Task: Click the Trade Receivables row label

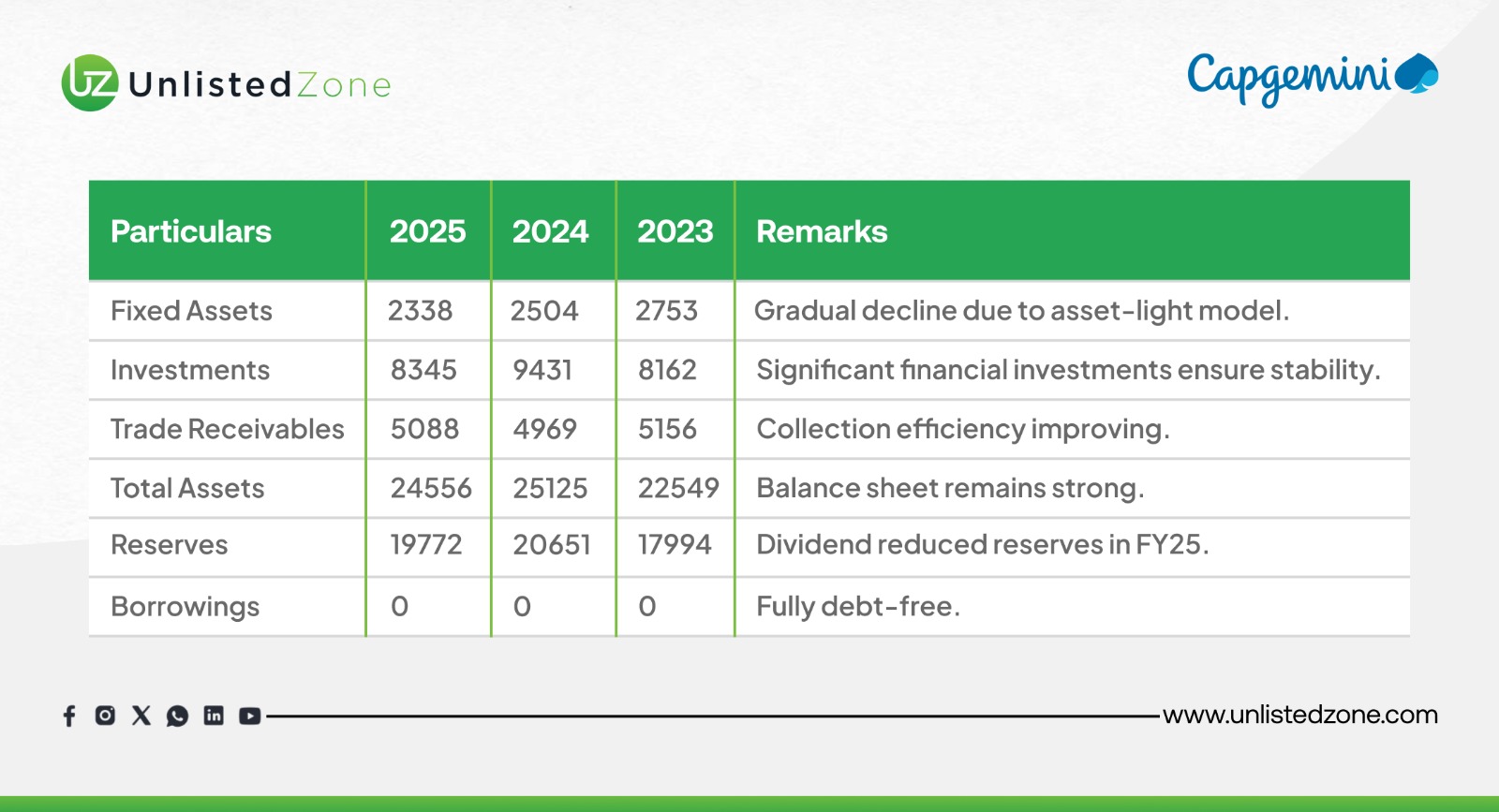Action: (x=227, y=429)
